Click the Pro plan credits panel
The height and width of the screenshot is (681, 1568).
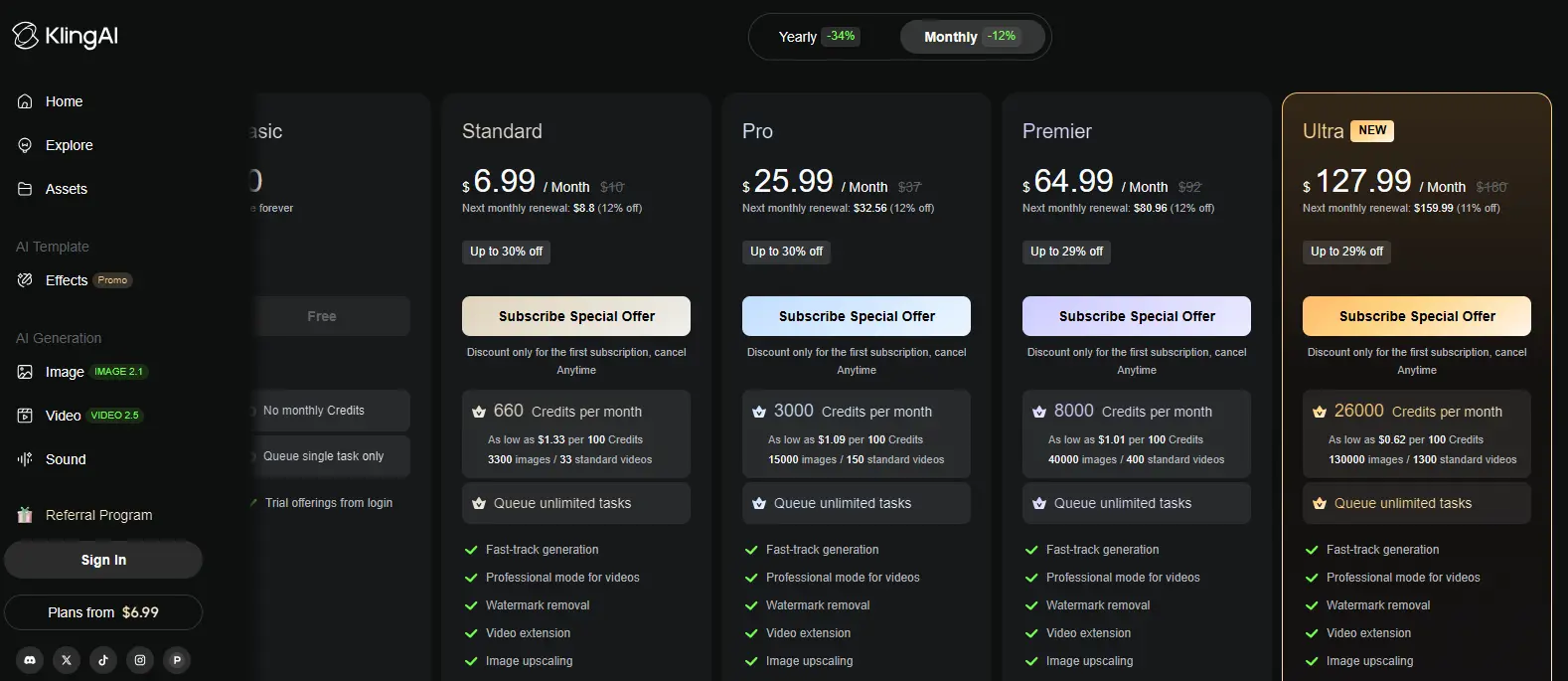[857, 433]
